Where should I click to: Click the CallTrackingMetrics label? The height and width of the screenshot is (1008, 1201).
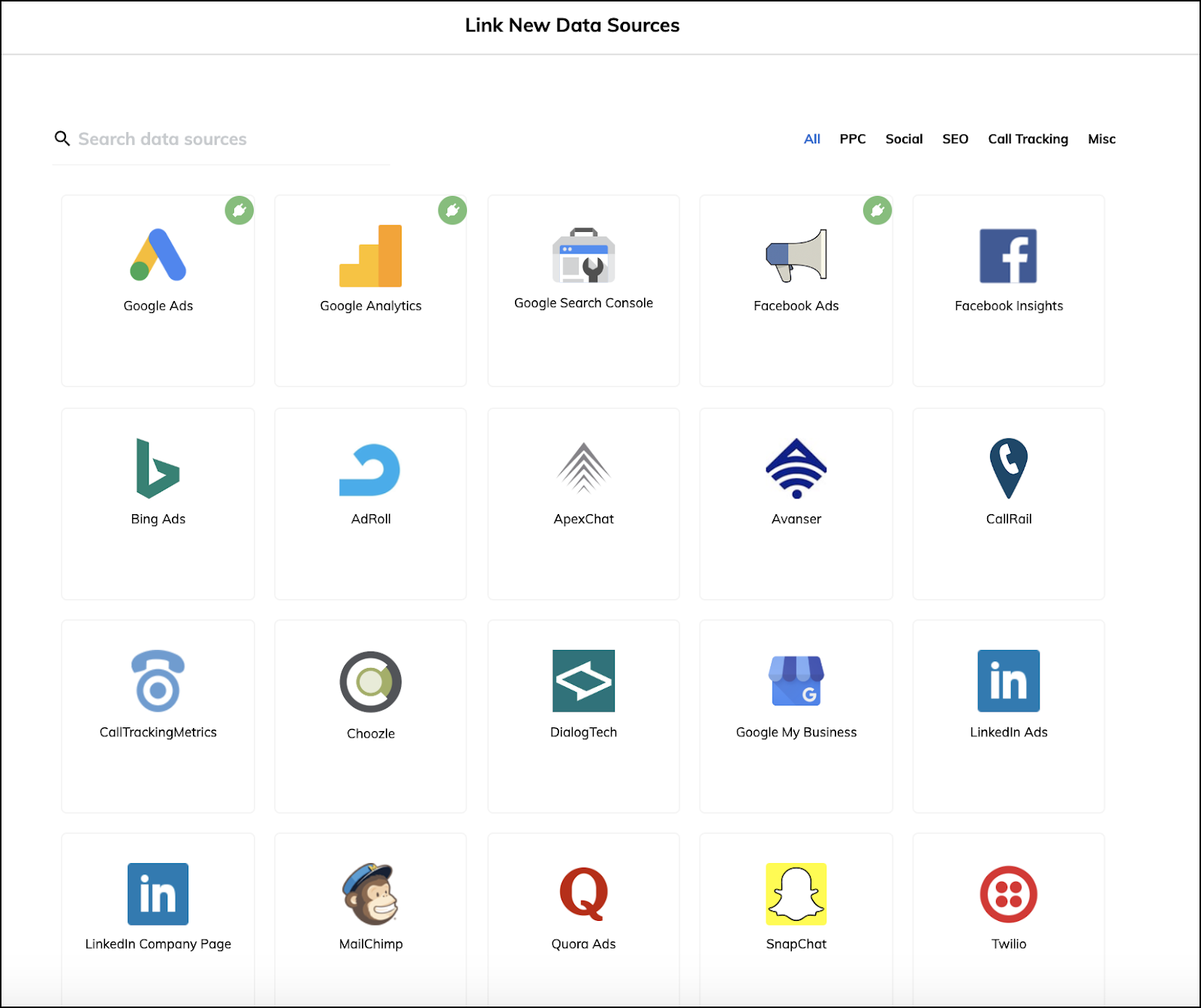(x=158, y=732)
